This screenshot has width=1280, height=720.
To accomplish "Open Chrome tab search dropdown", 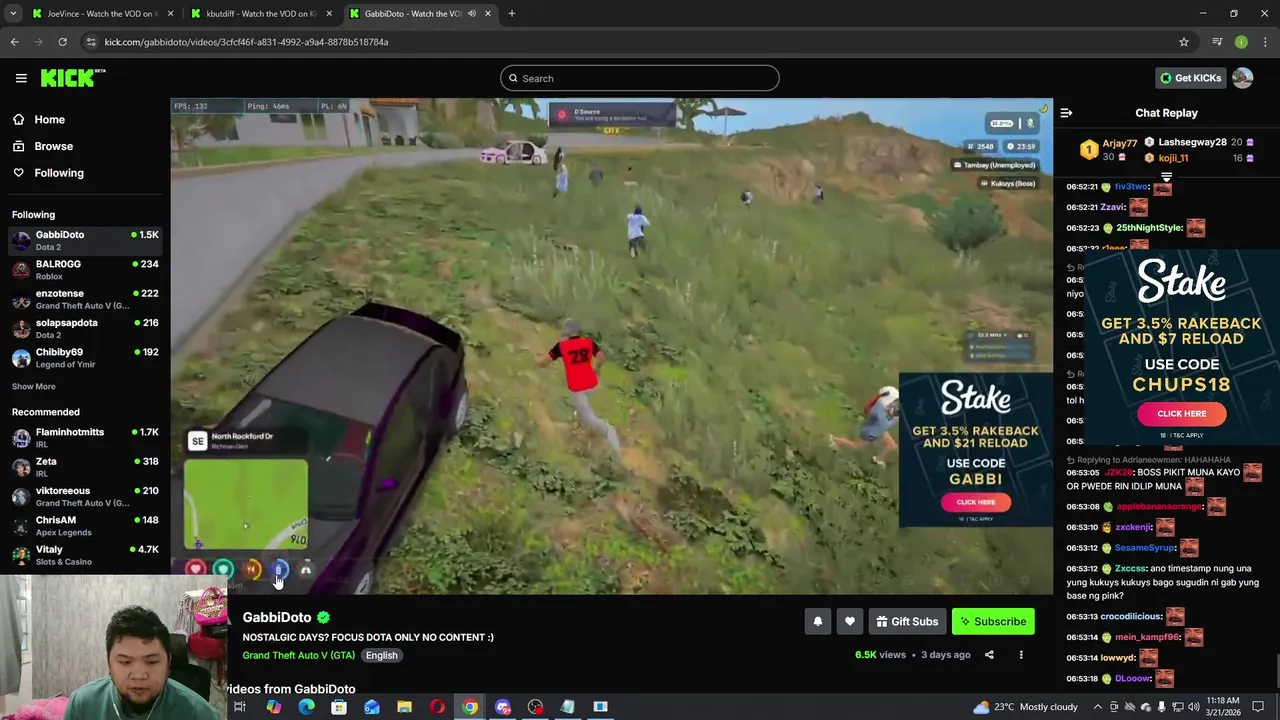I will coord(13,14).
